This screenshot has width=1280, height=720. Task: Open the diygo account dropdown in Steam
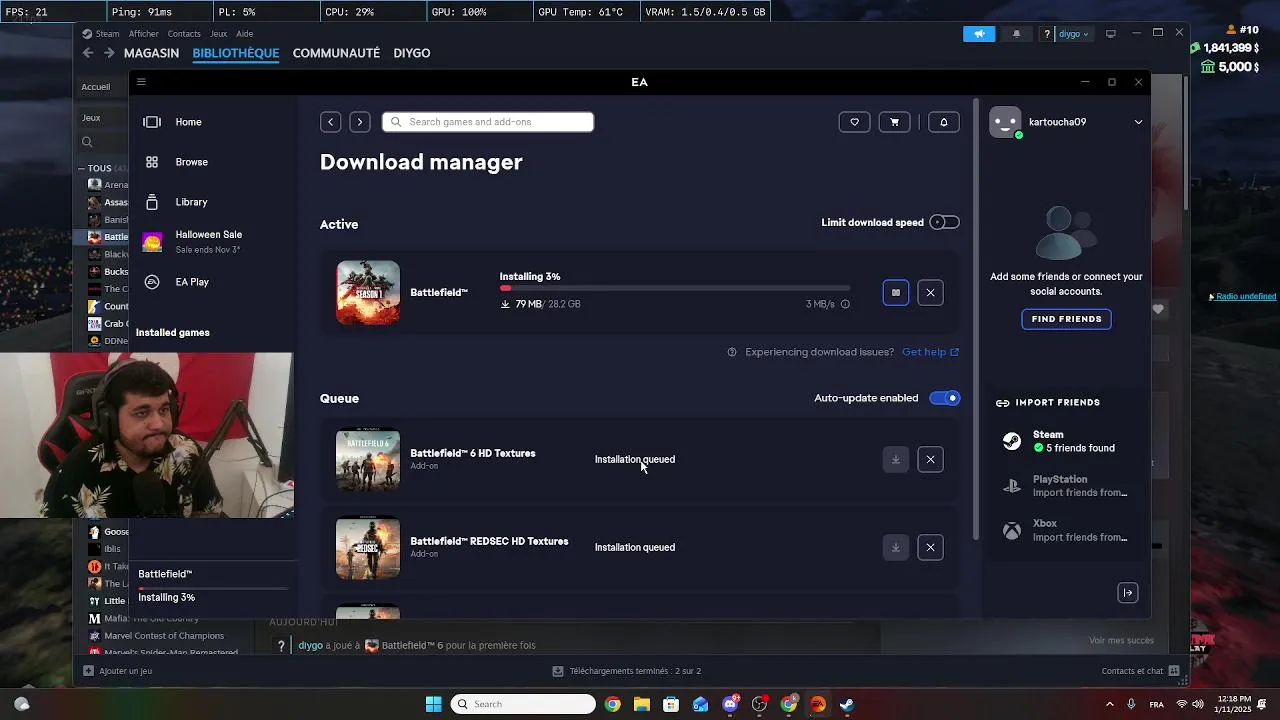click(x=1074, y=34)
